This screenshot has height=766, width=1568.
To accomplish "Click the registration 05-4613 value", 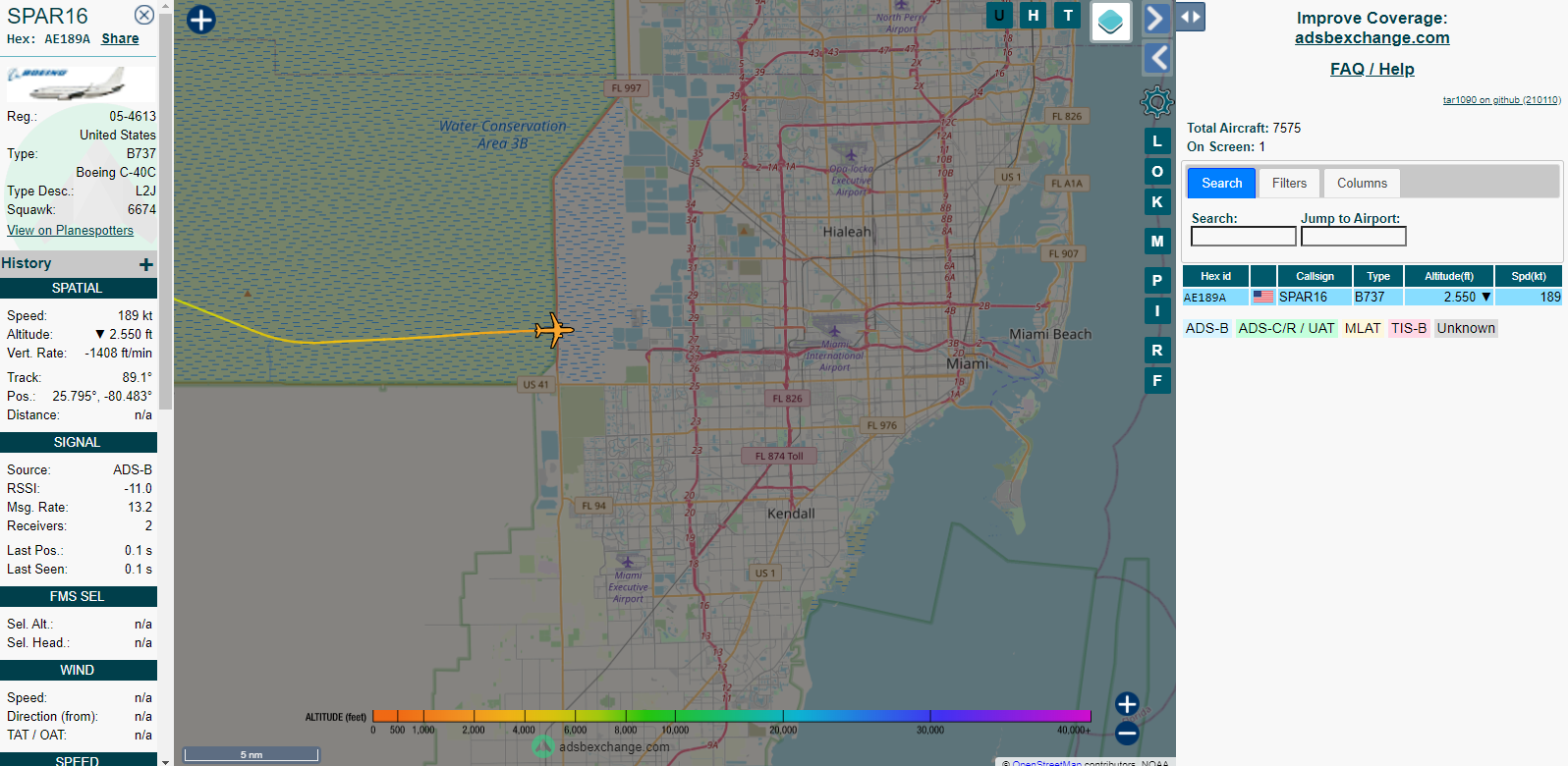I will pyautogui.click(x=133, y=116).
